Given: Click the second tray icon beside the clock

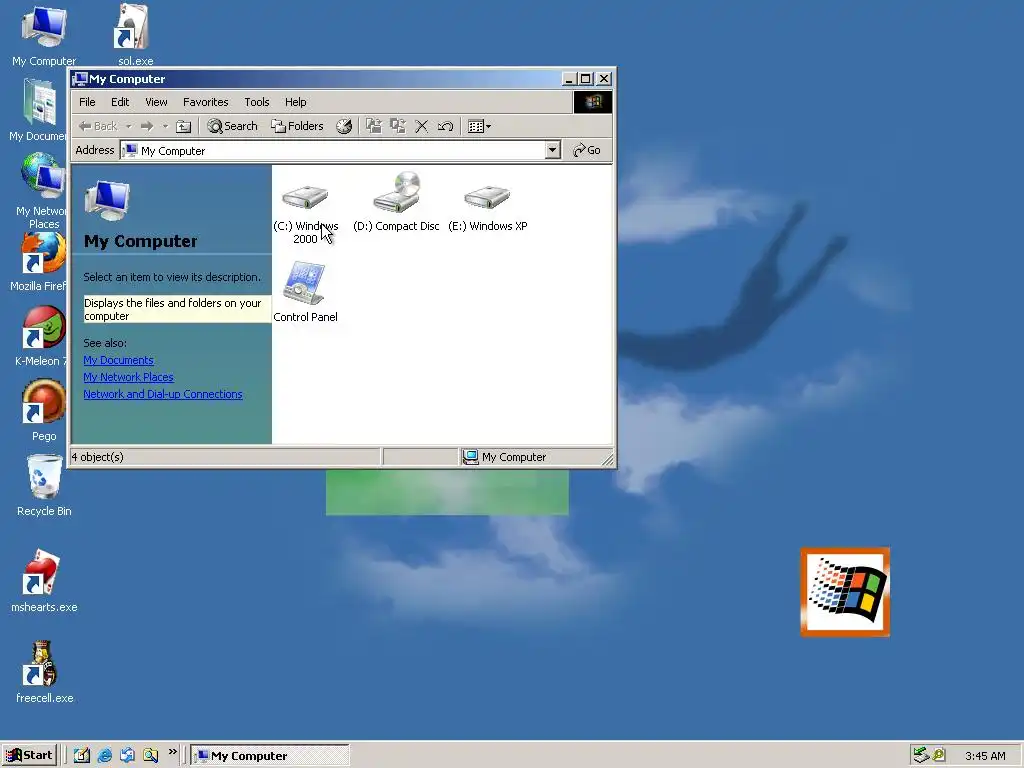Looking at the screenshot, I should pos(939,755).
